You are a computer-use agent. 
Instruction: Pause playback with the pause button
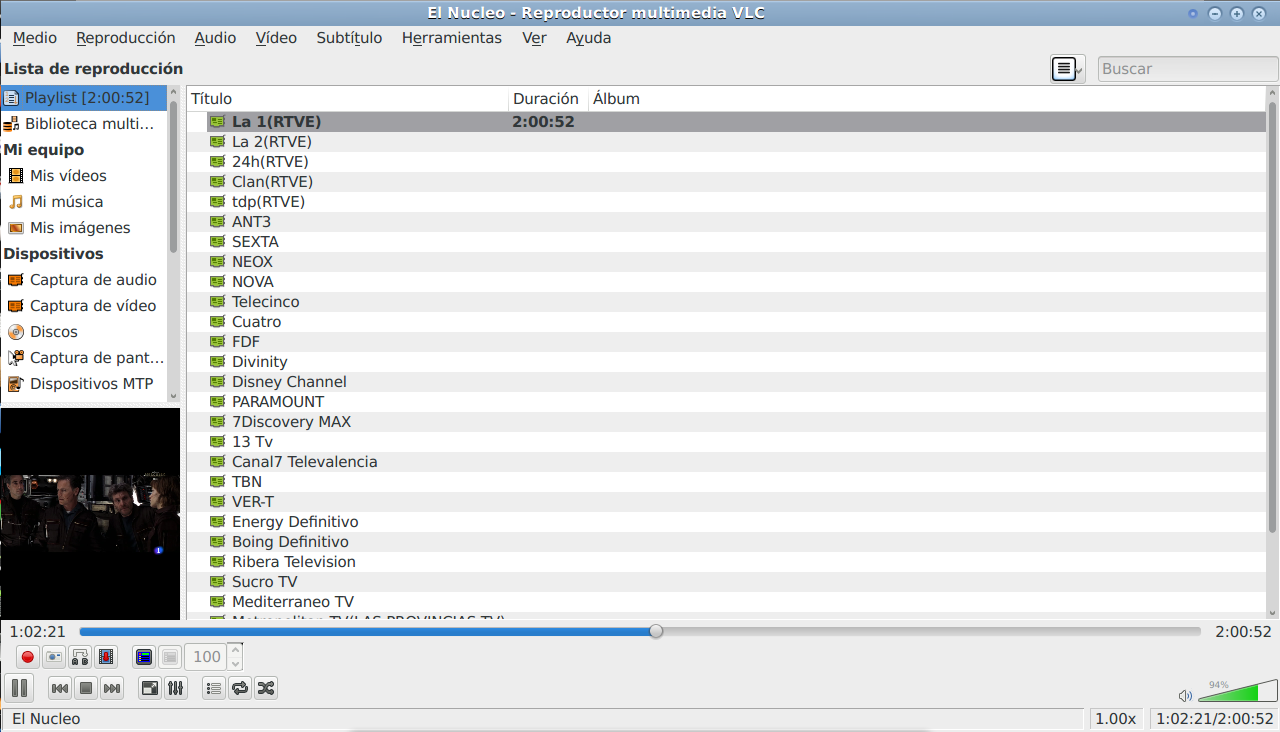[x=19, y=688]
